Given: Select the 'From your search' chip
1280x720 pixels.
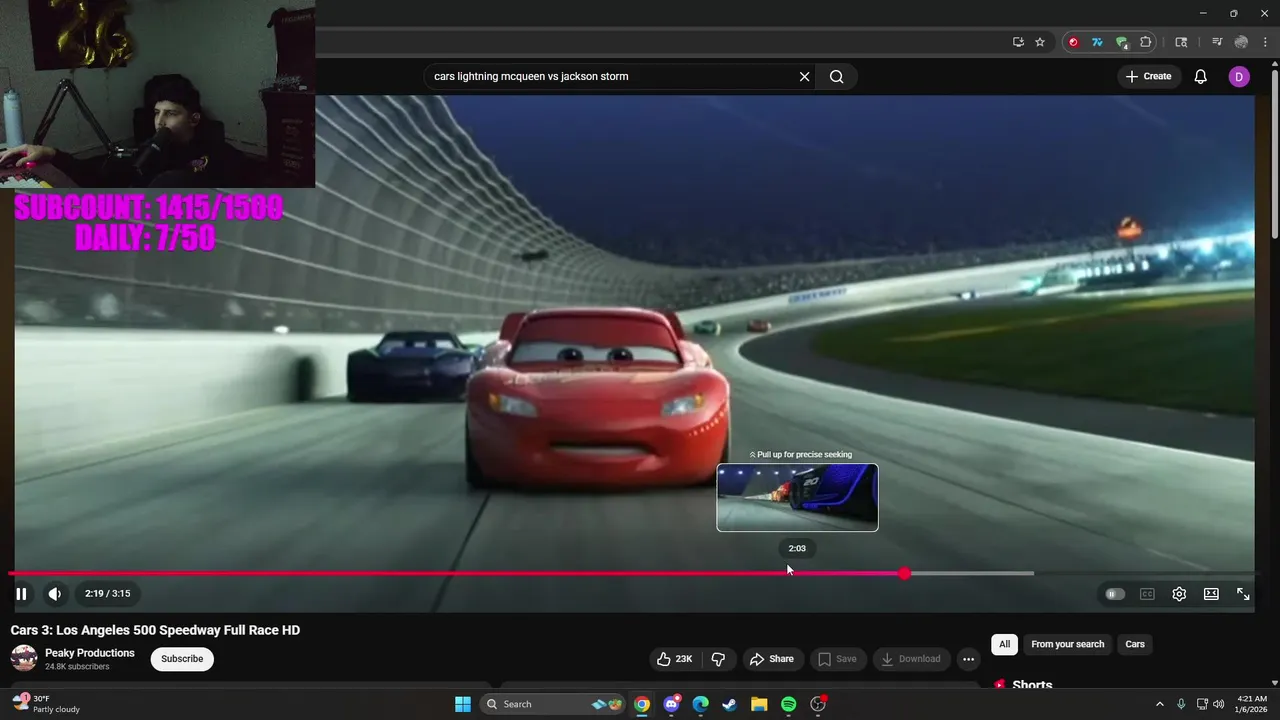Looking at the screenshot, I should coord(1068,644).
